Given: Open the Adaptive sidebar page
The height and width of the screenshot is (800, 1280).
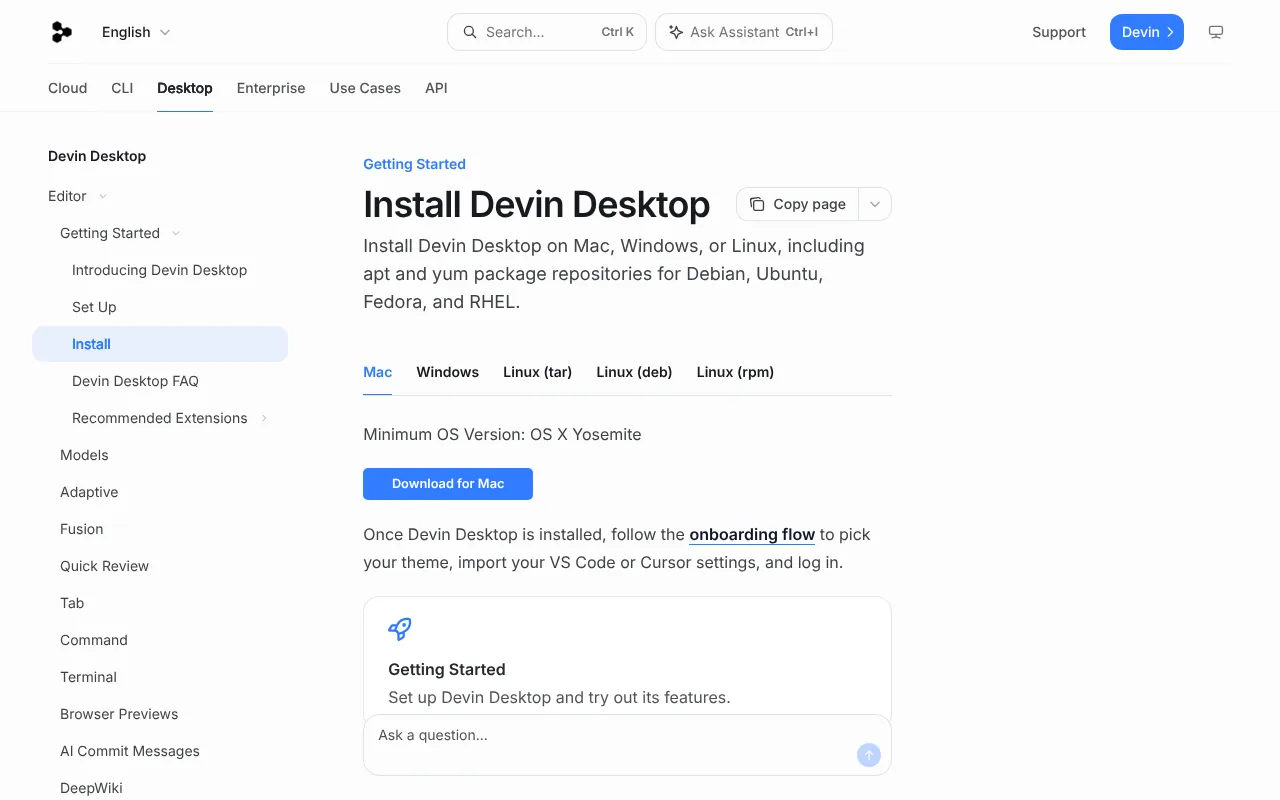Looking at the screenshot, I should [x=89, y=492].
